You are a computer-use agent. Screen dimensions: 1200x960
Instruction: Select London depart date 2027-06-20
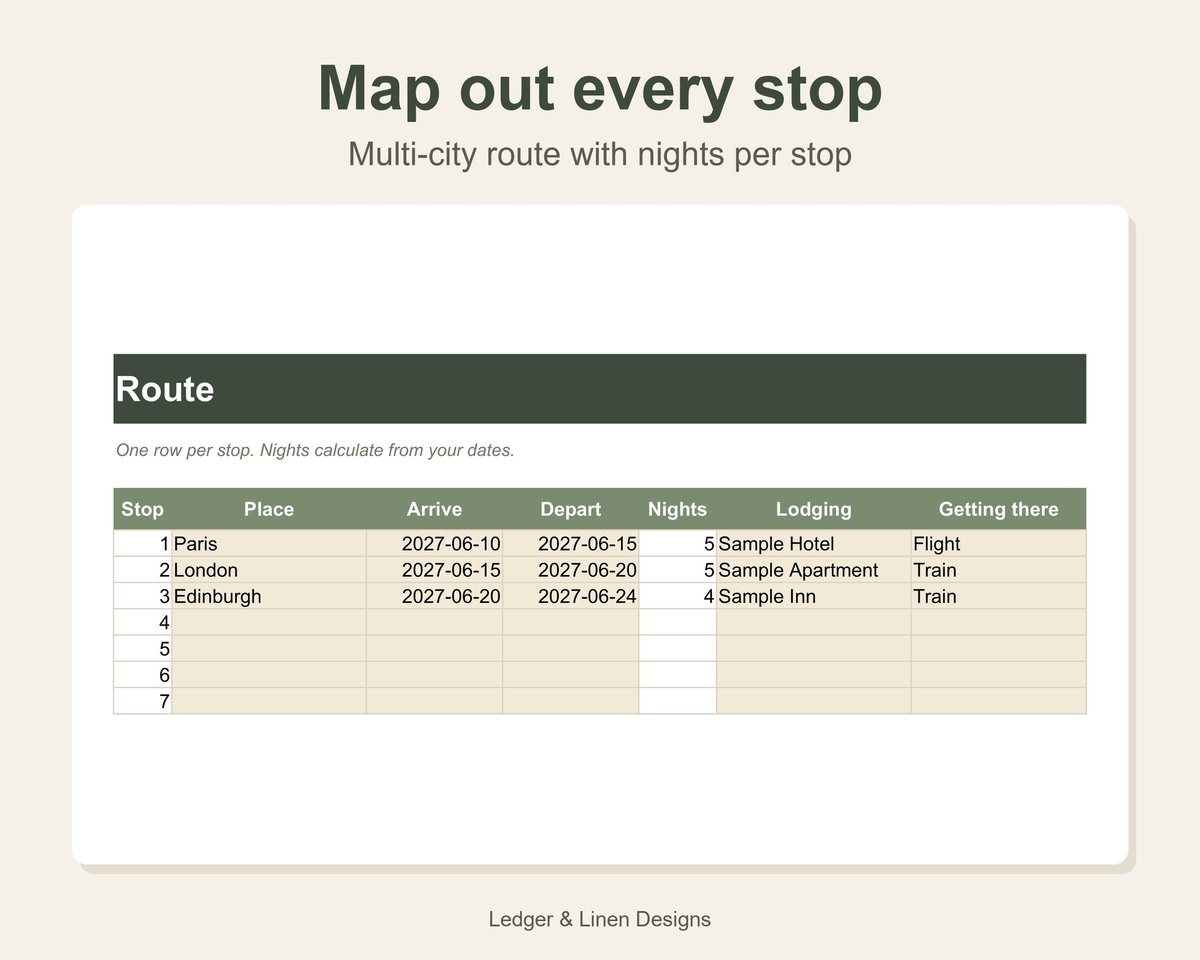(x=571, y=570)
